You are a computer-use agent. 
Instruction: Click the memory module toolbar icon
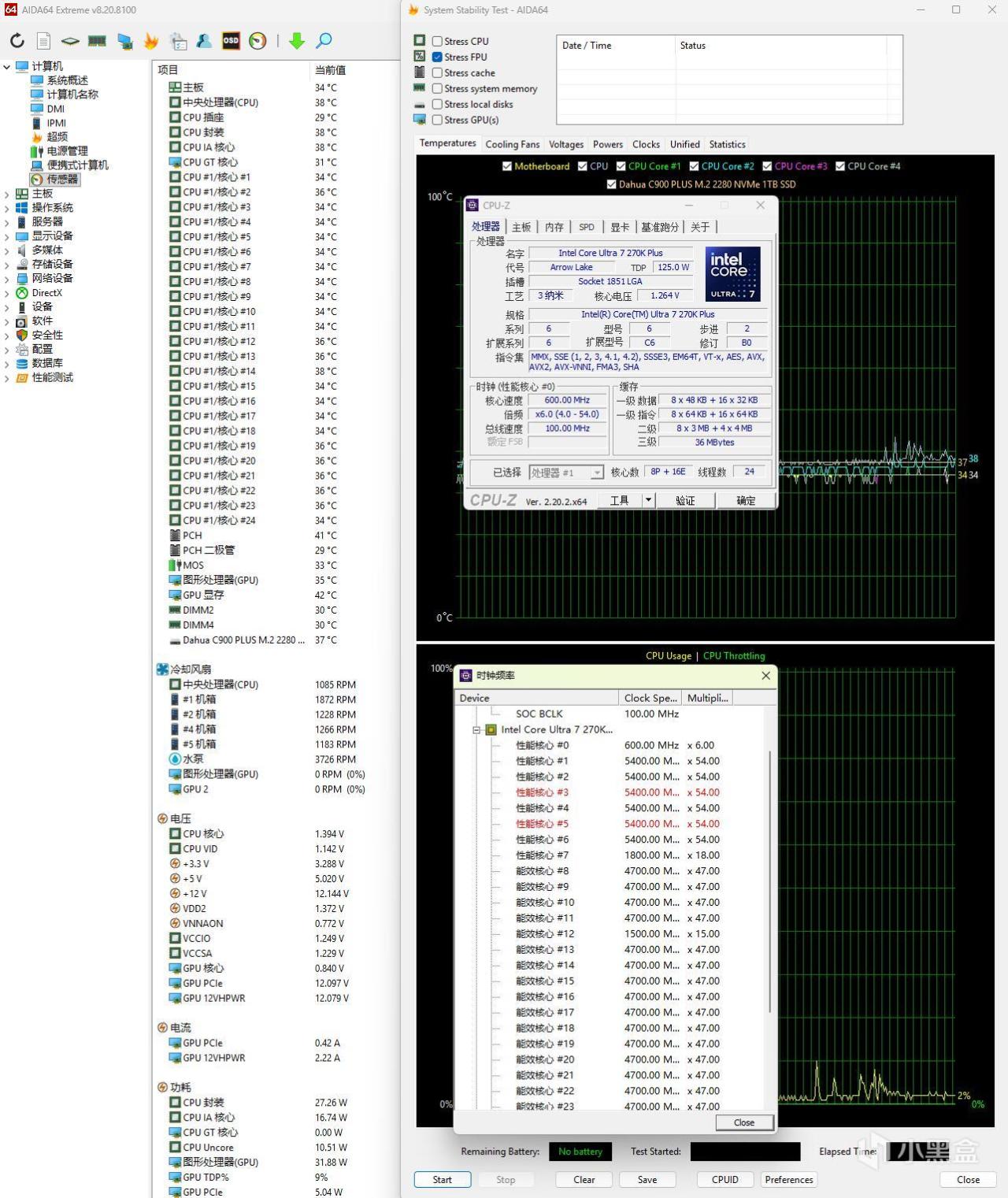[97, 41]
